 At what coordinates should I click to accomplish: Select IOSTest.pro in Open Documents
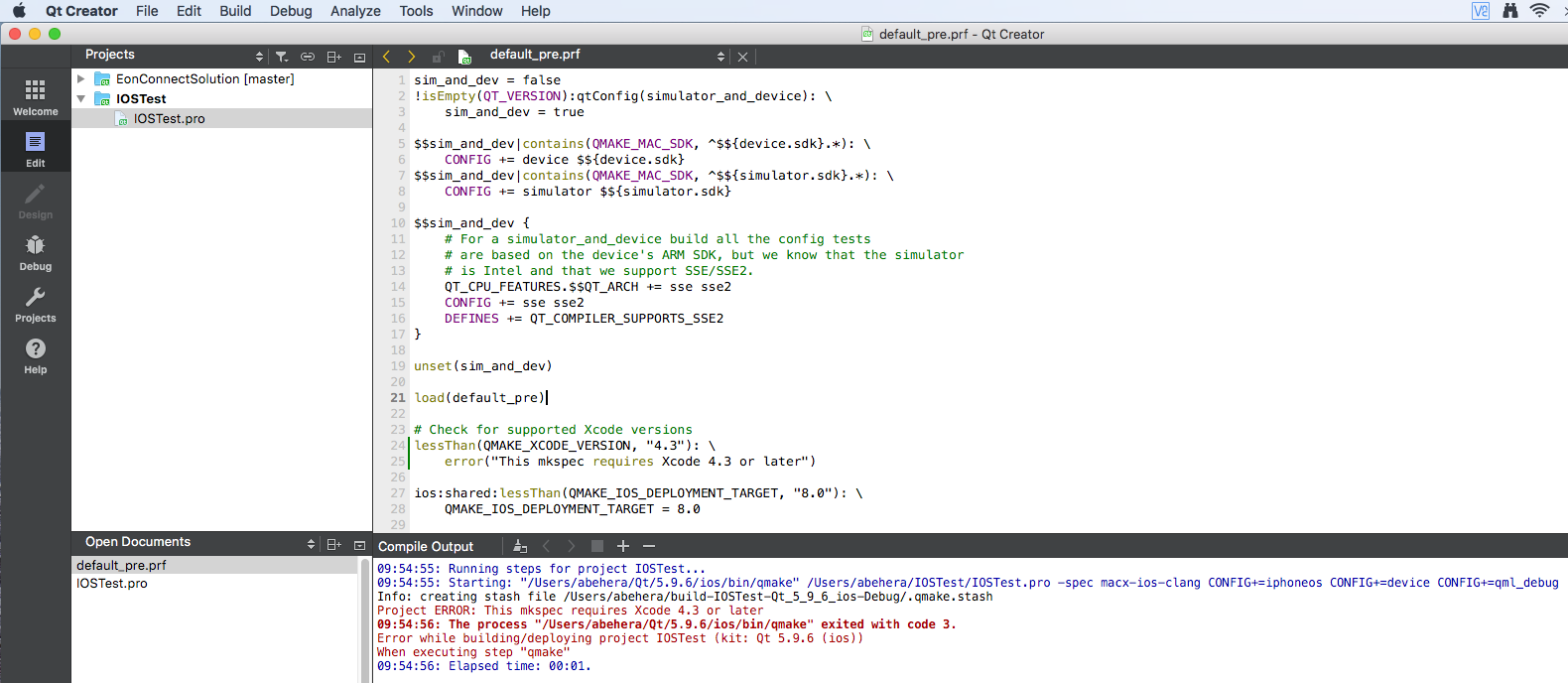coord(112,583)
